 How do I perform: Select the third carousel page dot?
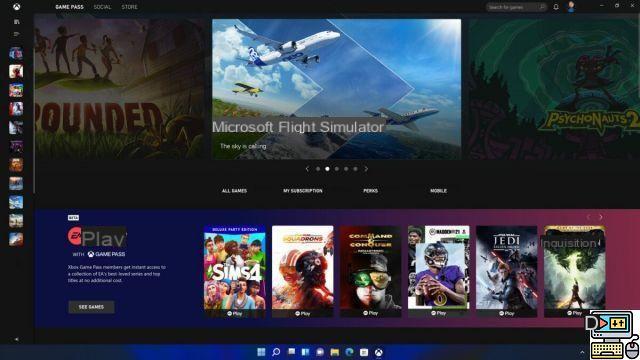pyautogui.click(x=337, y=169)
